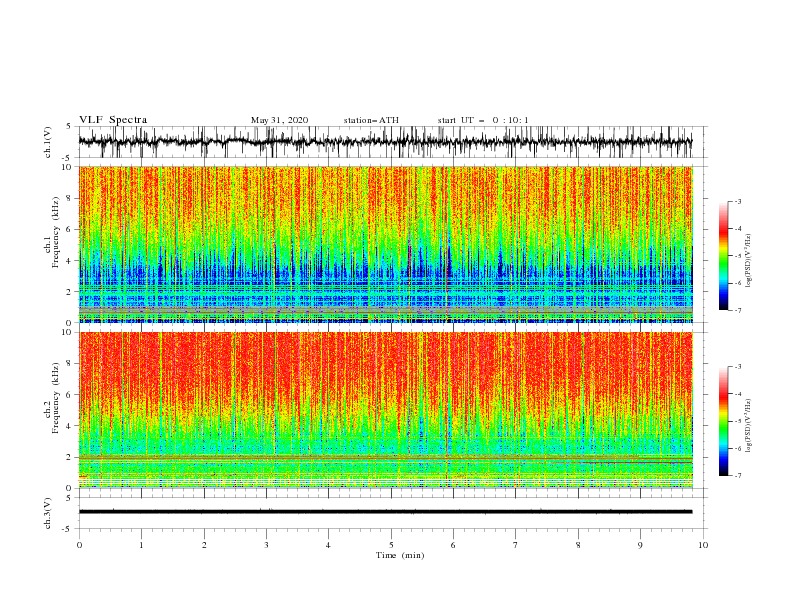The image size is (792, 612).
Task: Click the "3" minute tick label
Action: coord(266,545)
